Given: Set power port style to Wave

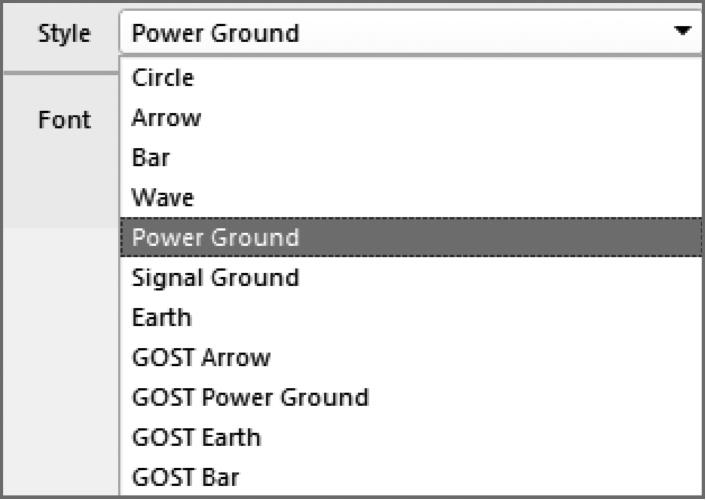Looking at the screenshot, I should tap(163, 198).
